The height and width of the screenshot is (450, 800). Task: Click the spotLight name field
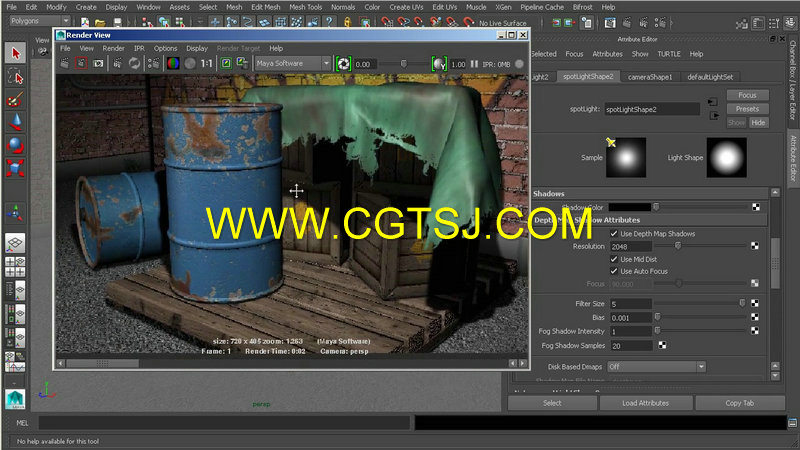652,109
